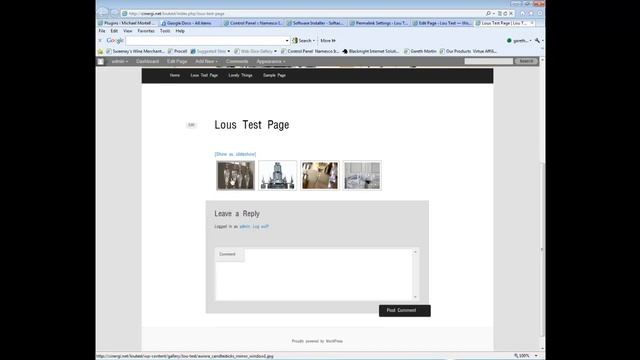Click the small Edit button beside page title
Viewport: 640px width, 360px height.
pyautogui.click(x=191, y=125)
